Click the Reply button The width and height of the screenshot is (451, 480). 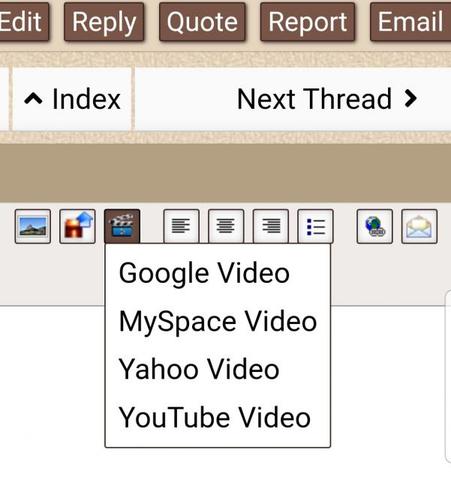pyautogui.click(x=104, y=22)
